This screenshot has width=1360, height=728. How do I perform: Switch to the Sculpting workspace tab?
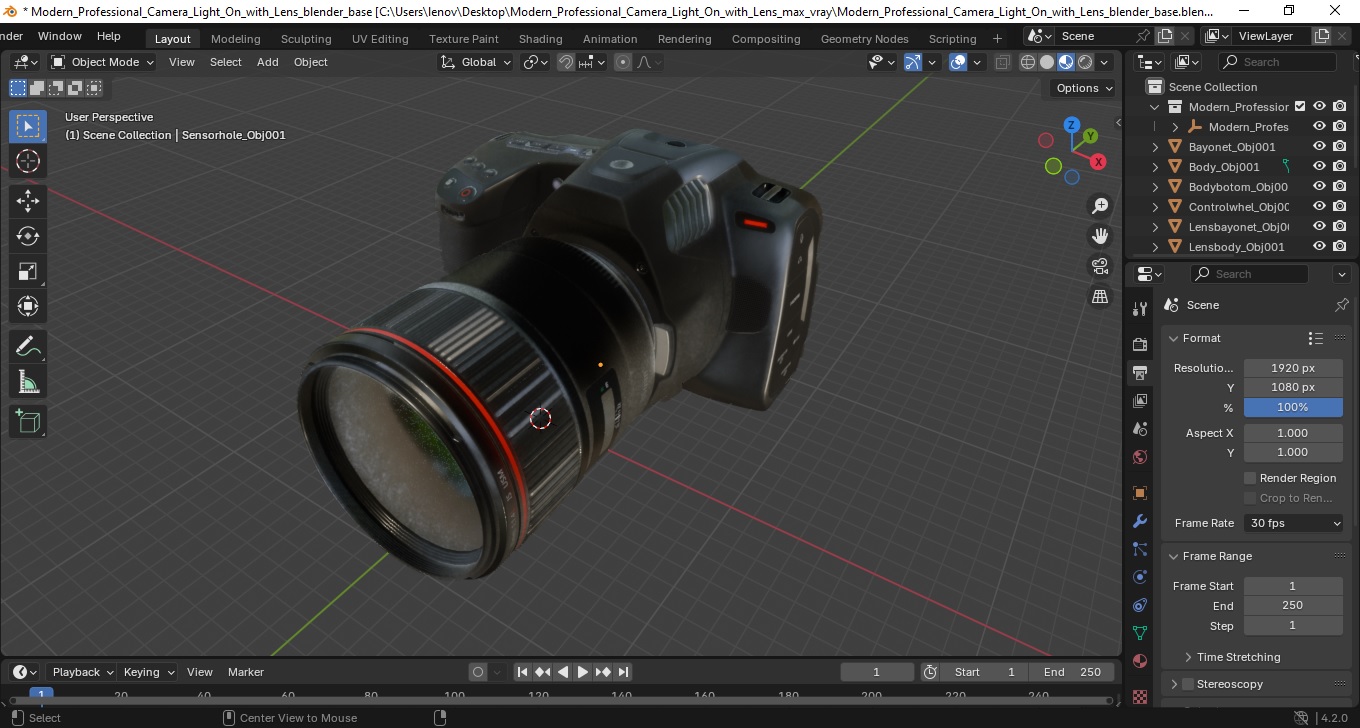tap(306, 39)
